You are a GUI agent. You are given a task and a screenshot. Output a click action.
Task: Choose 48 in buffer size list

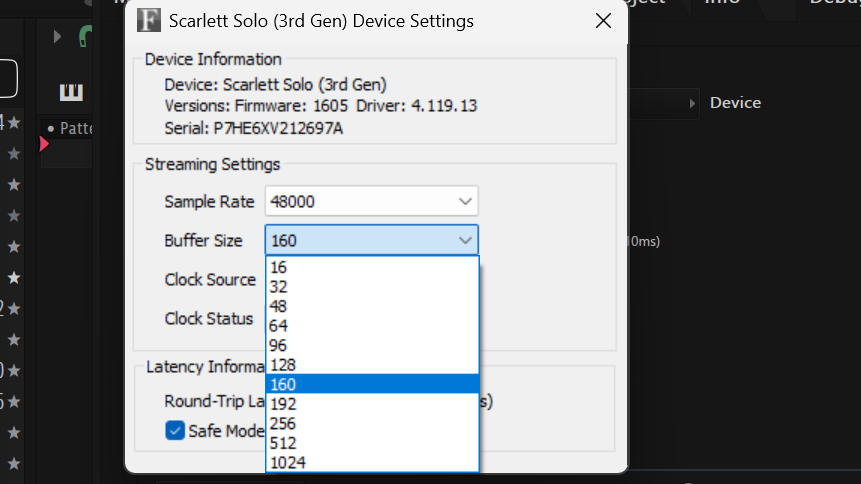pyautogui.click(x=372, y=306)
